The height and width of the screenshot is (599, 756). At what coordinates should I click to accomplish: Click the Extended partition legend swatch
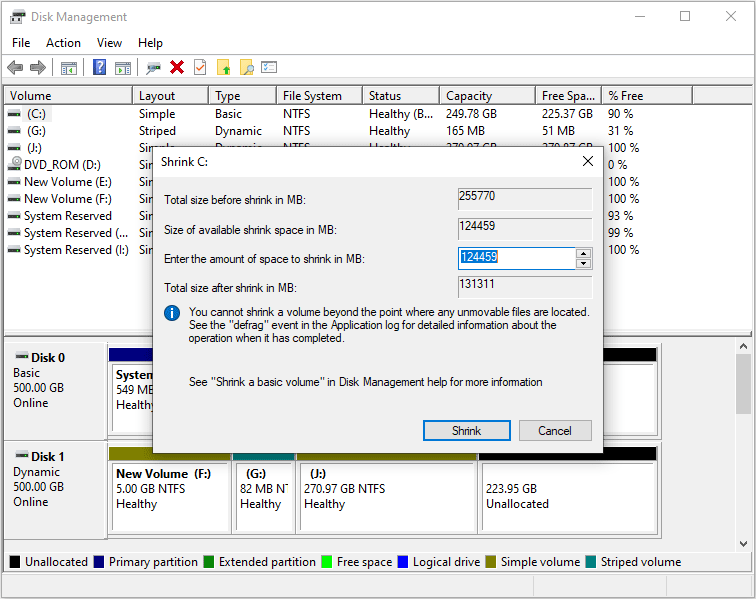pos(209,562)
